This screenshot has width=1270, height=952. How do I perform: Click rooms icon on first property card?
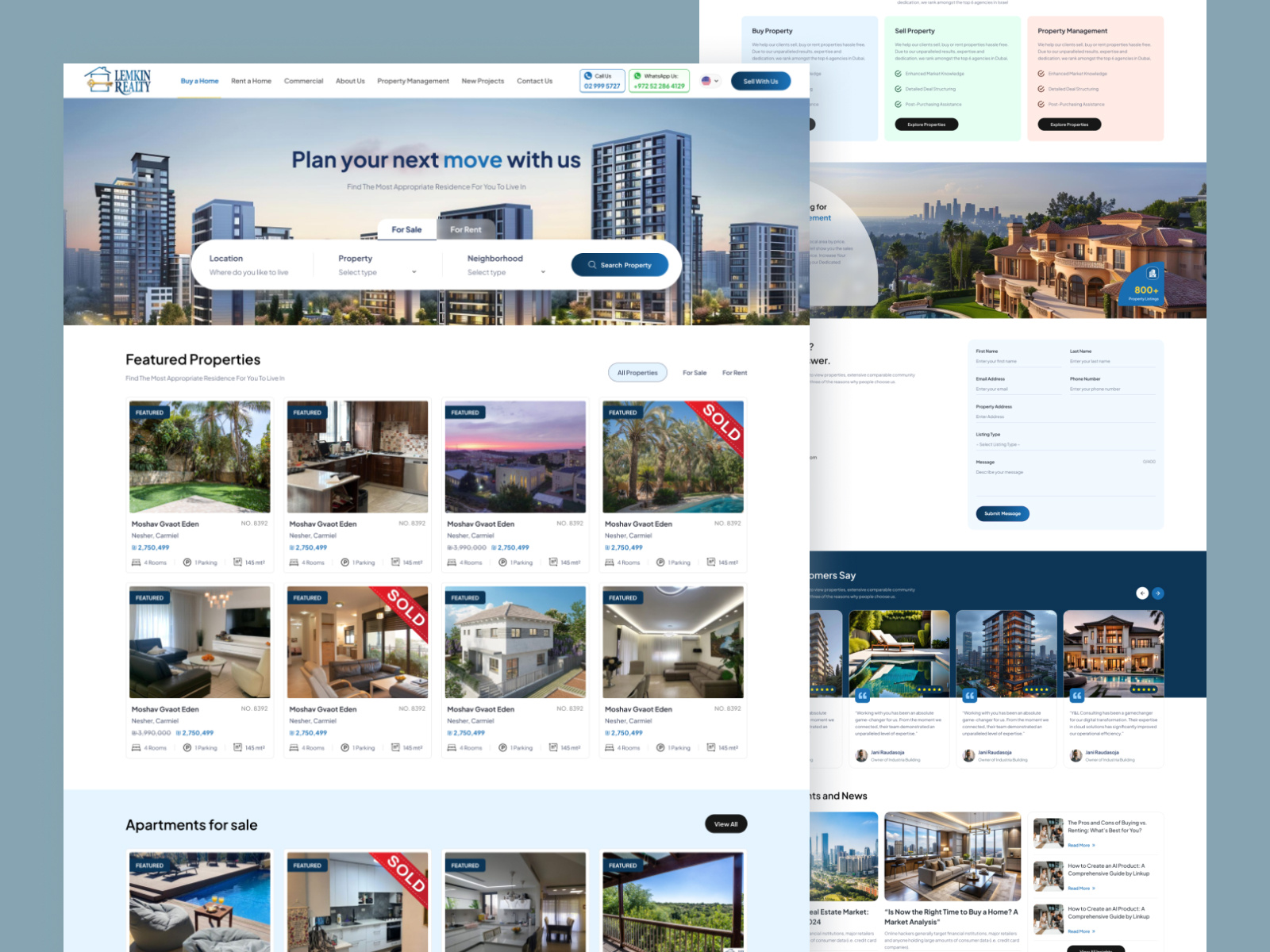tap(137, 562)
